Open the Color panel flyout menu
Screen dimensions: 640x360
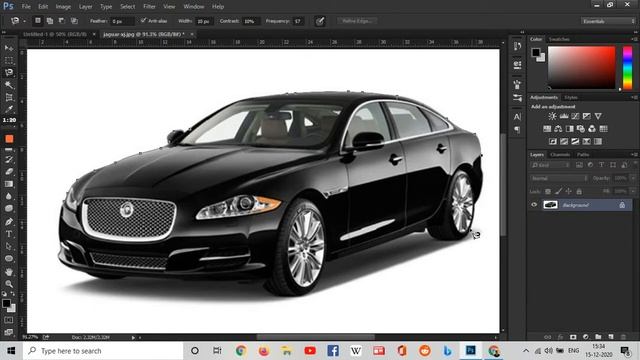[635, 39]
